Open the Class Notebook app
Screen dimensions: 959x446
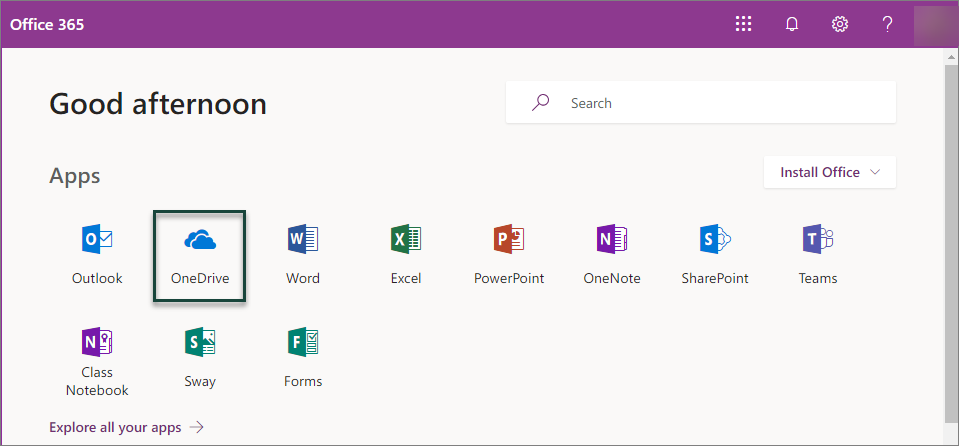(97, 362)
